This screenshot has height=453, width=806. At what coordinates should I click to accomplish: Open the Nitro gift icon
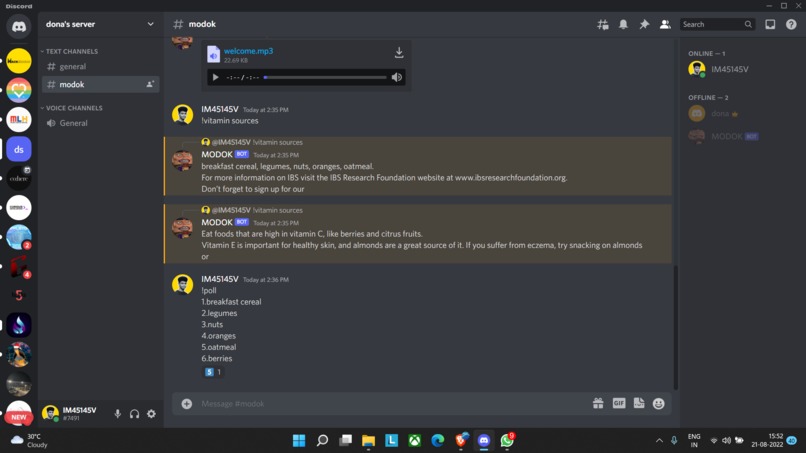pos(598,404)
